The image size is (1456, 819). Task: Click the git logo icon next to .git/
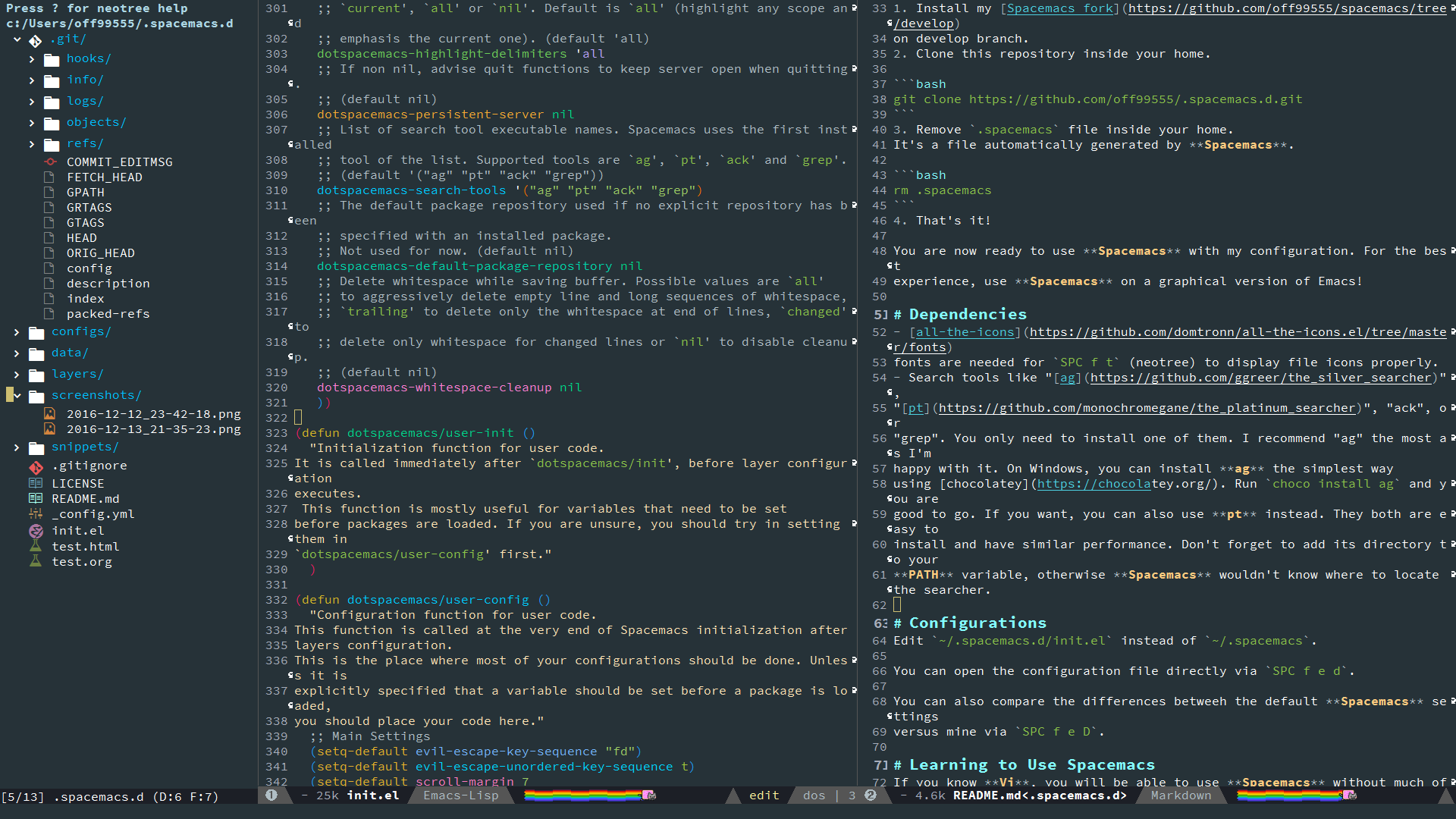(36, 40)
